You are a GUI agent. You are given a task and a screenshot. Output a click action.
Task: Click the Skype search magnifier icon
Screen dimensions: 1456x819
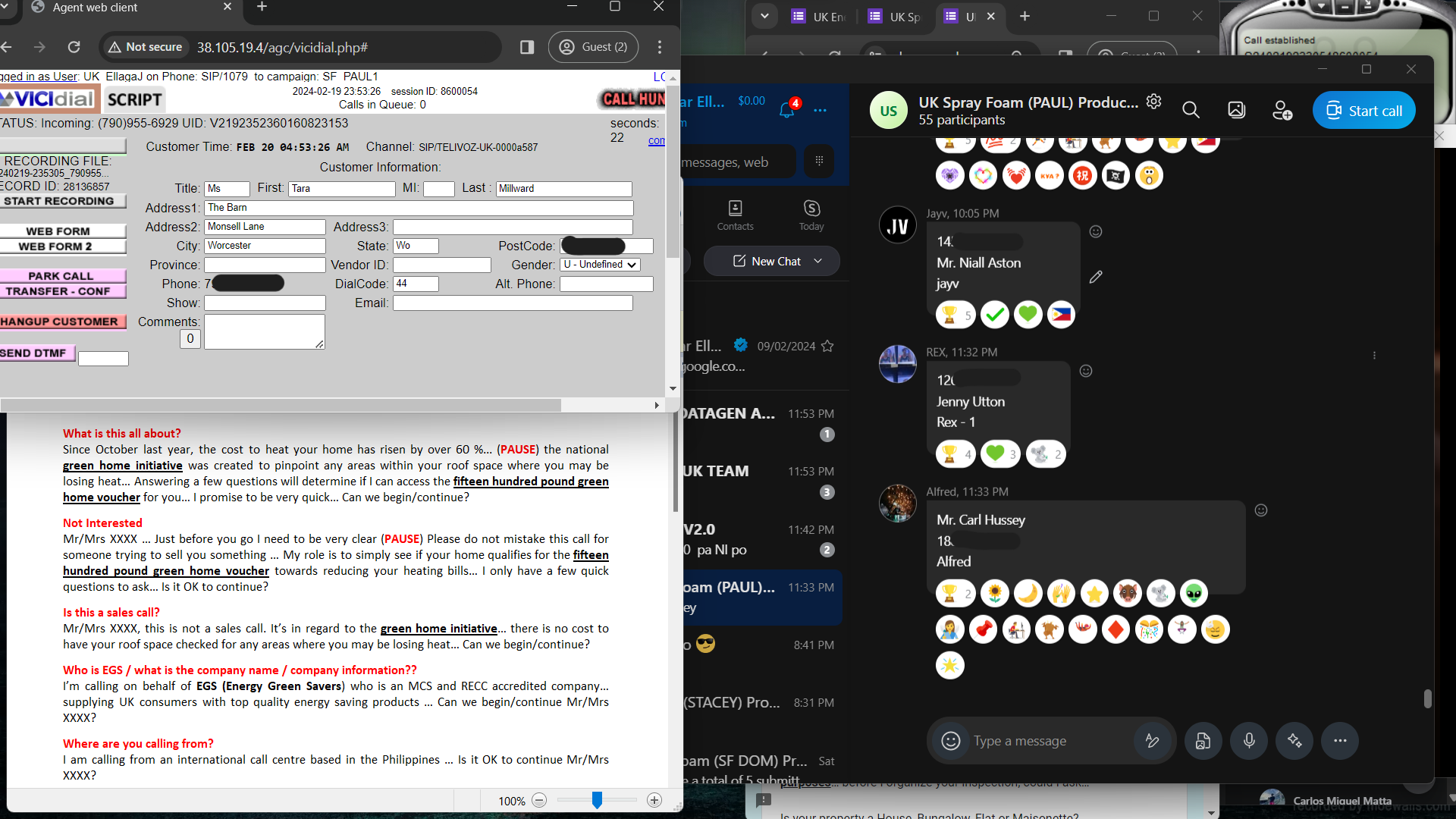[1191, 111]
